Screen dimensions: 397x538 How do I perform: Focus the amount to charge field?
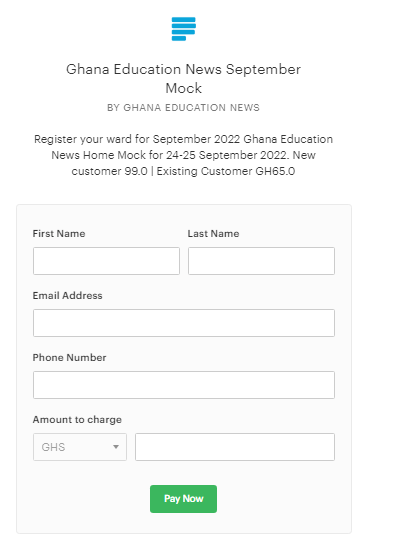(235, 447)
